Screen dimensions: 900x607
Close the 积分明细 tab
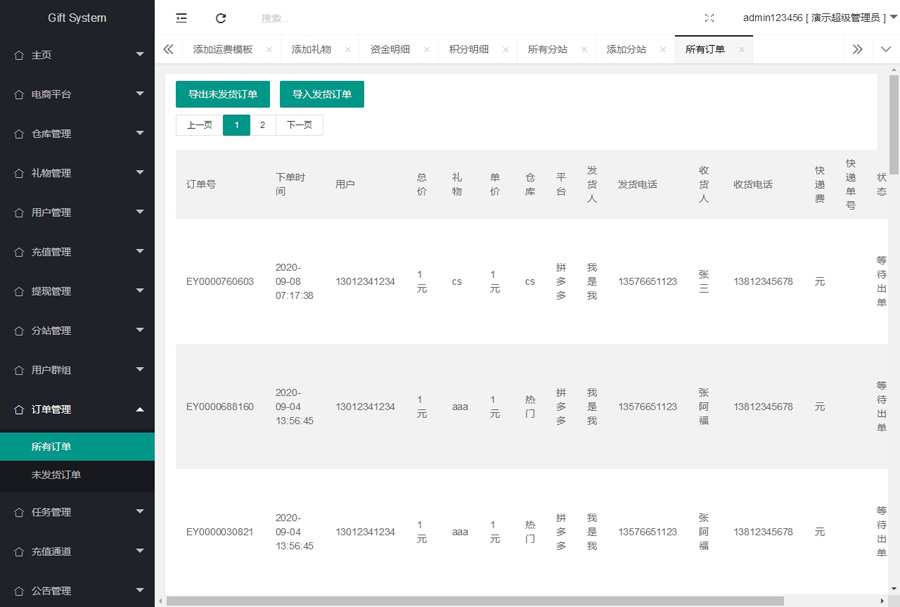tap(505, 49)
